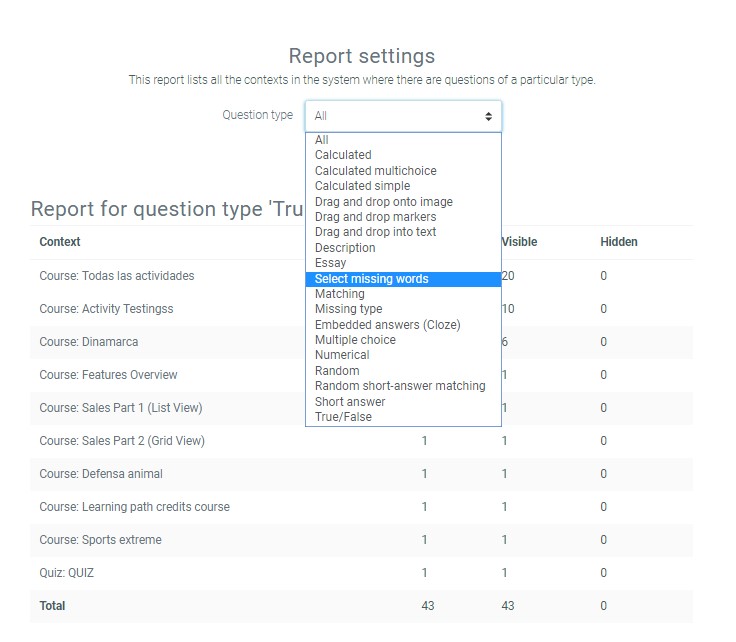Viewport: 736px width, 642px height.
Task: Choose 'Essay' from the list
Action: [x=331, y=263]
